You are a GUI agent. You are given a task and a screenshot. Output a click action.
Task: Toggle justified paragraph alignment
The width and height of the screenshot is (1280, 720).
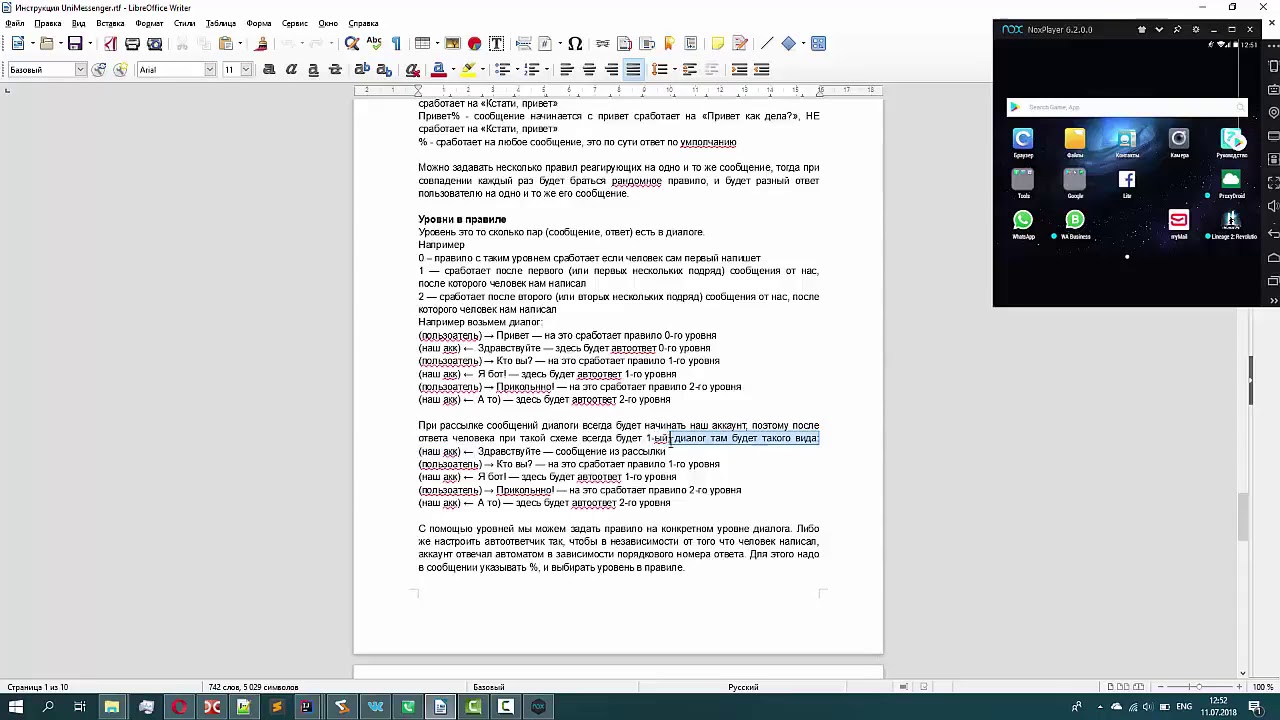pos(633,69)
